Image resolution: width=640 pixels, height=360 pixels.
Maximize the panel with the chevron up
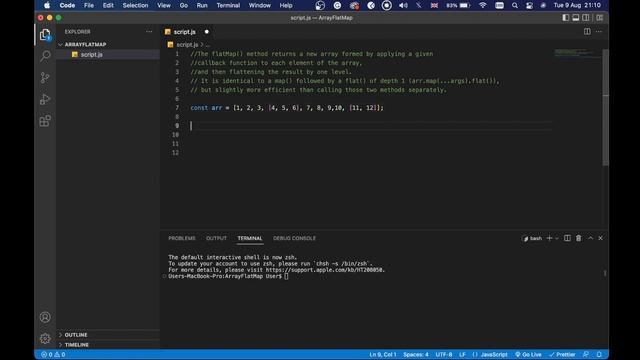(x=590, y=238)
